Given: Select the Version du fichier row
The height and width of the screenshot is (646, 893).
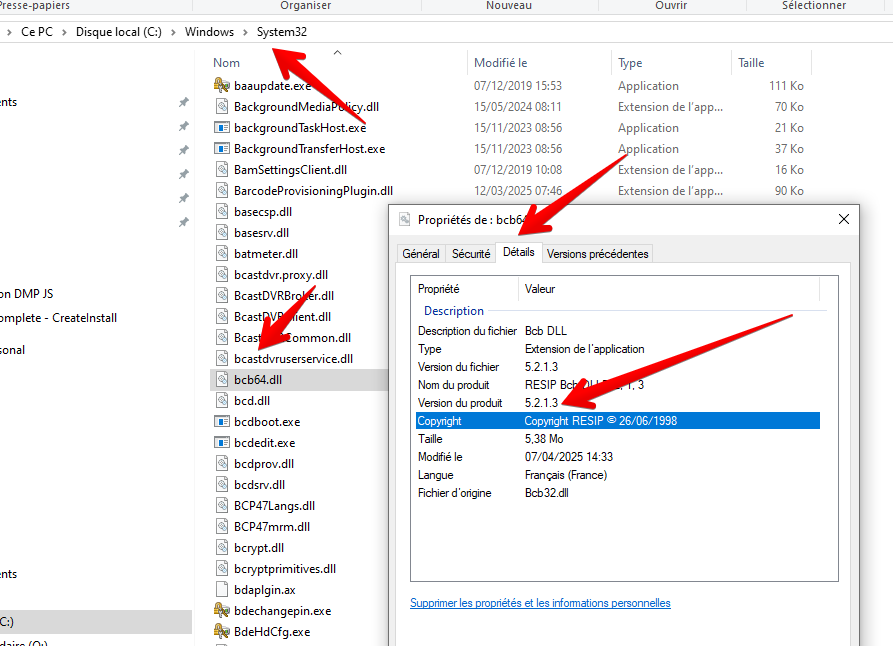Looking at the screenshot, I should [x=618, y=367].
